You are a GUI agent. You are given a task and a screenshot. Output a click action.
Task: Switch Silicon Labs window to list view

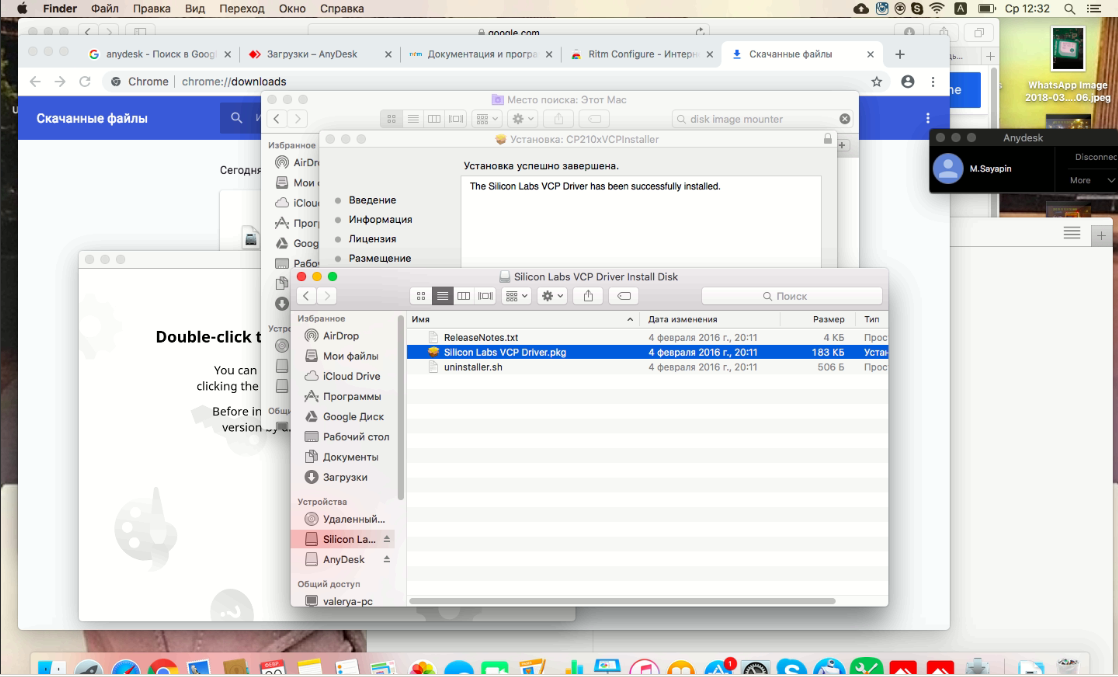442,296
